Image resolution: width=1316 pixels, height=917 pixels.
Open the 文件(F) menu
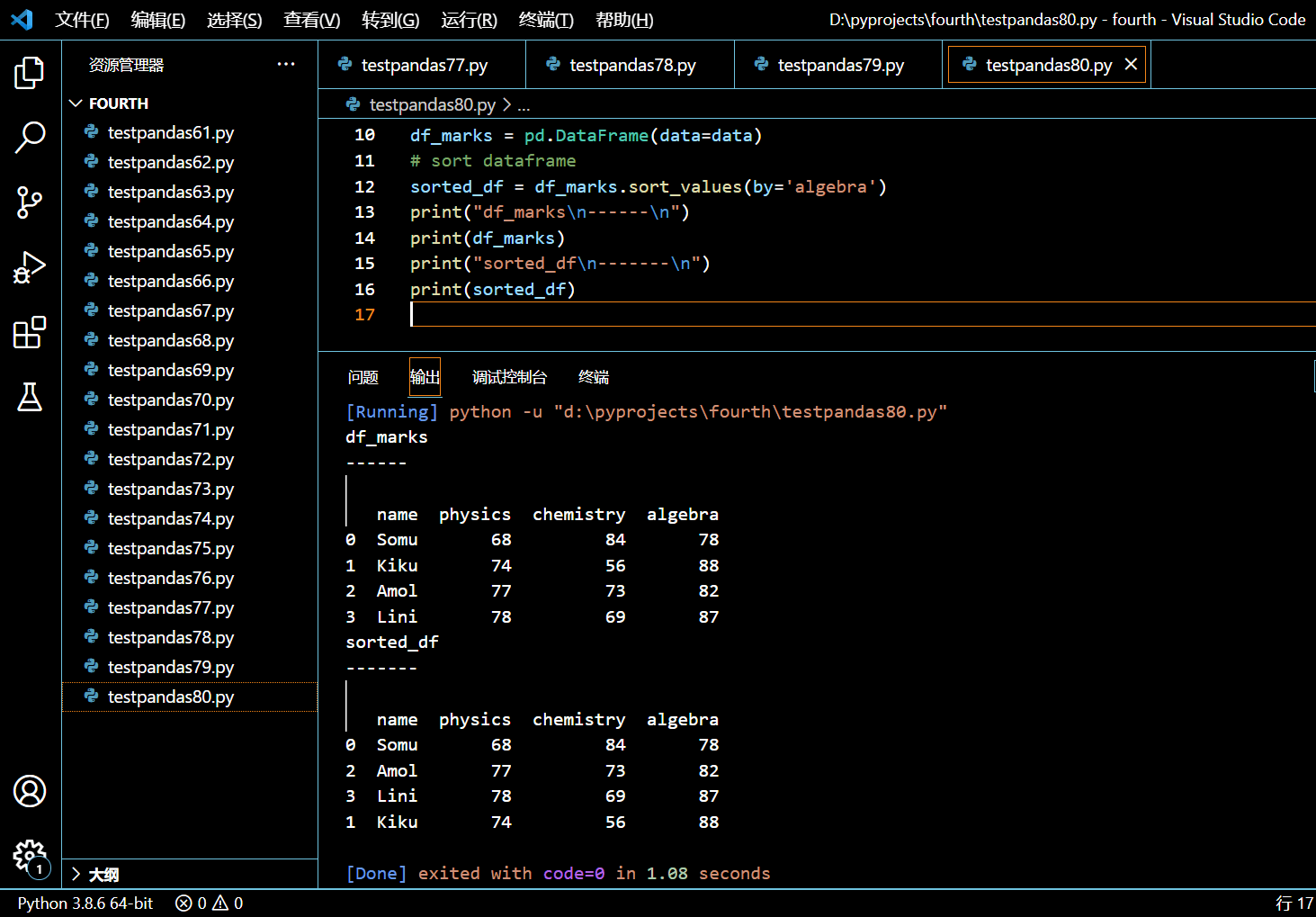coord(82,20)
